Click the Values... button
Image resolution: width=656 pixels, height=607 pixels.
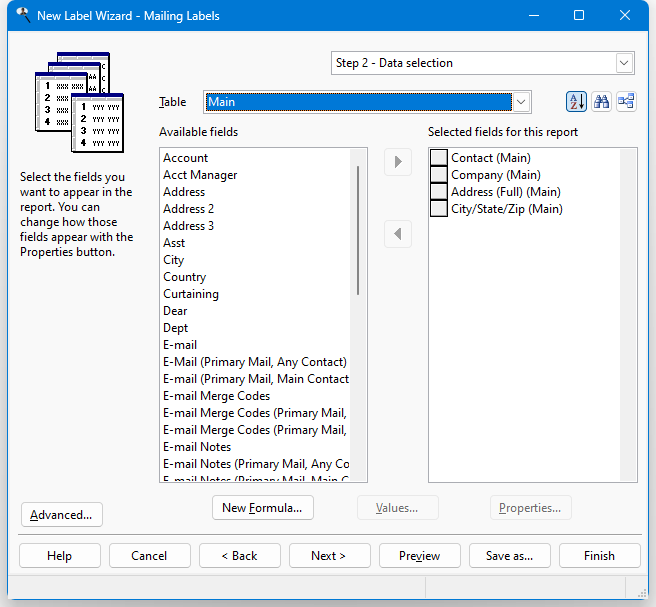[397, 508]
